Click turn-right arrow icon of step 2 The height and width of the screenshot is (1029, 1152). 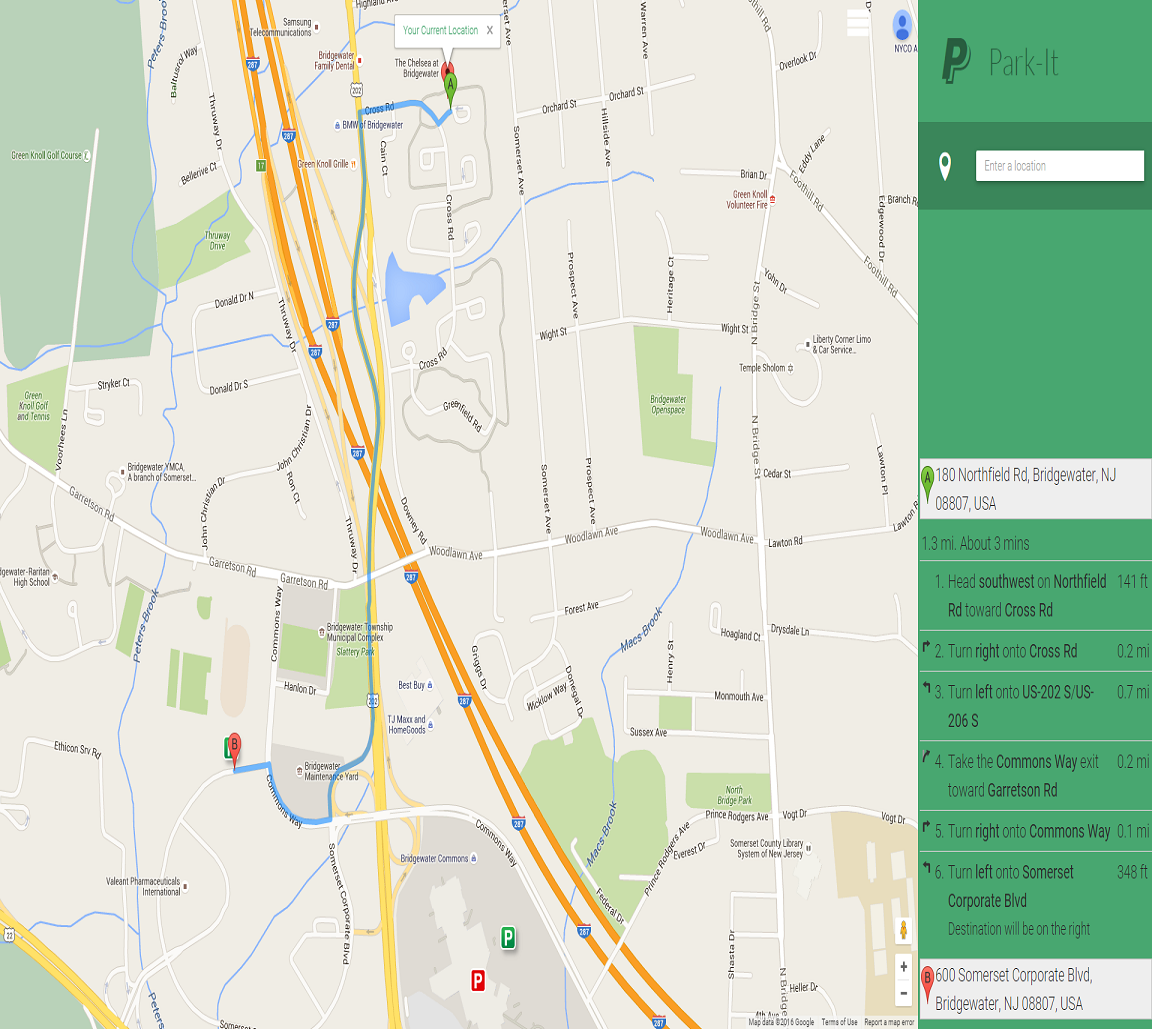coord(926,646)
